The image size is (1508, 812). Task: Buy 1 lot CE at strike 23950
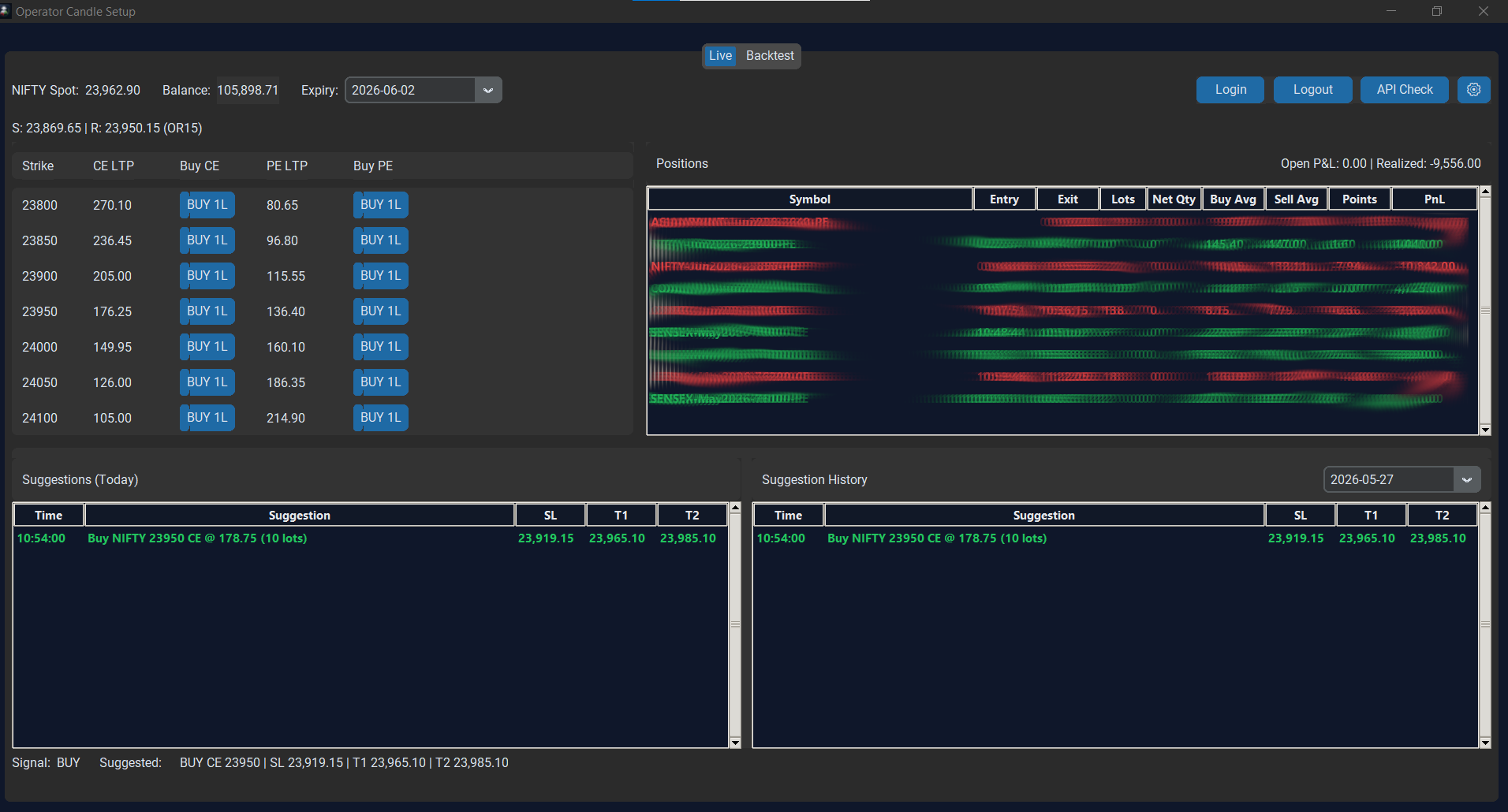tap(207, 311)
